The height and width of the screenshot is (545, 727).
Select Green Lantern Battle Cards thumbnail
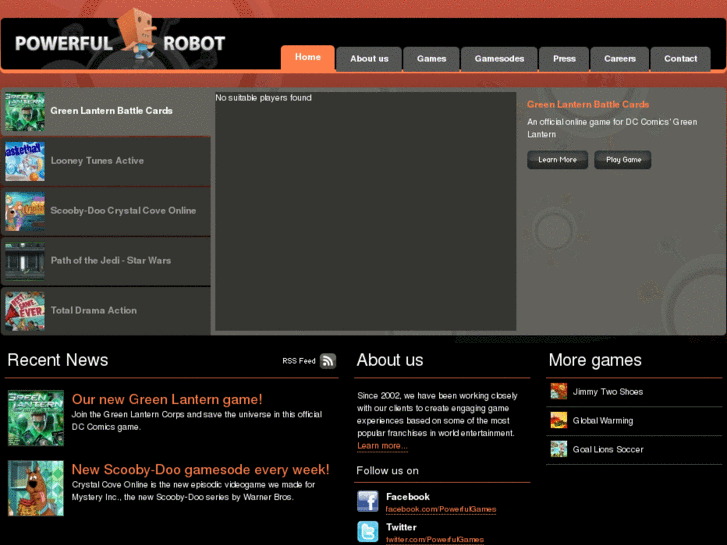point(25,111)
